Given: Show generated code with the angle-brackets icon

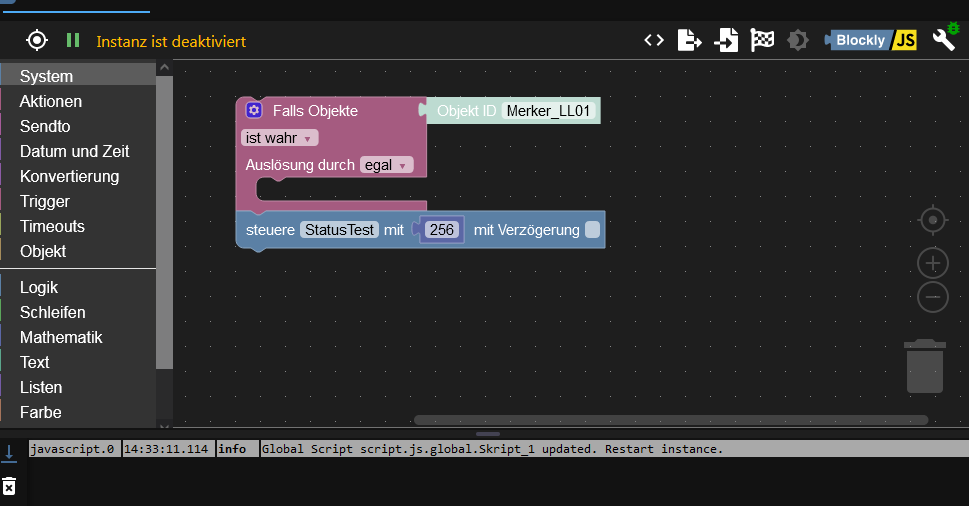Looking at the screenshot, I should coord(654,40).
